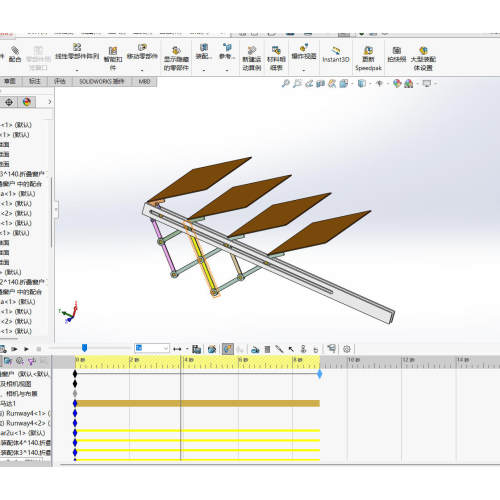Select the Smart Fasteners (智能扣件) icon
The image size is (500, 500).
113,58
